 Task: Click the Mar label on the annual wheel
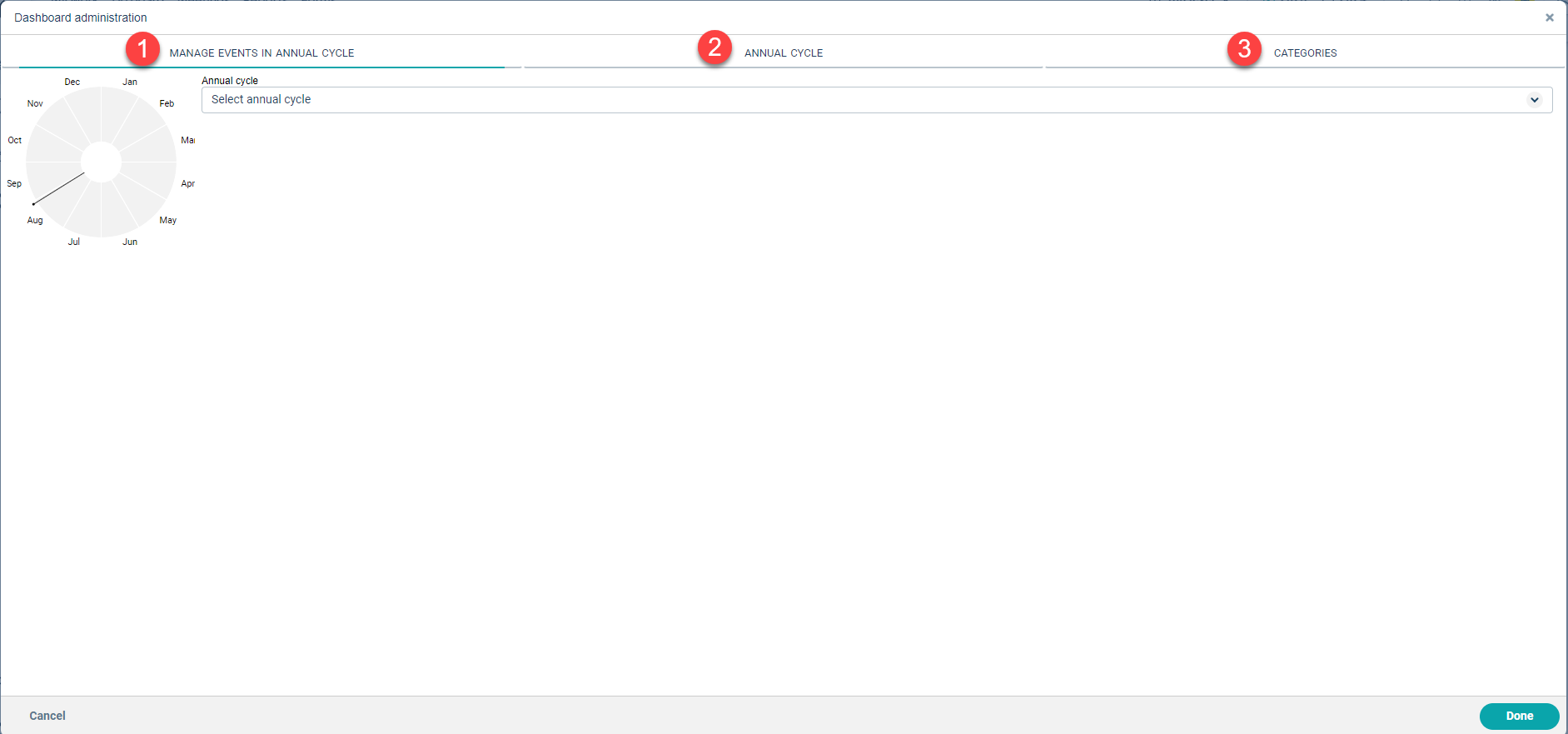(x=187, y=140)
